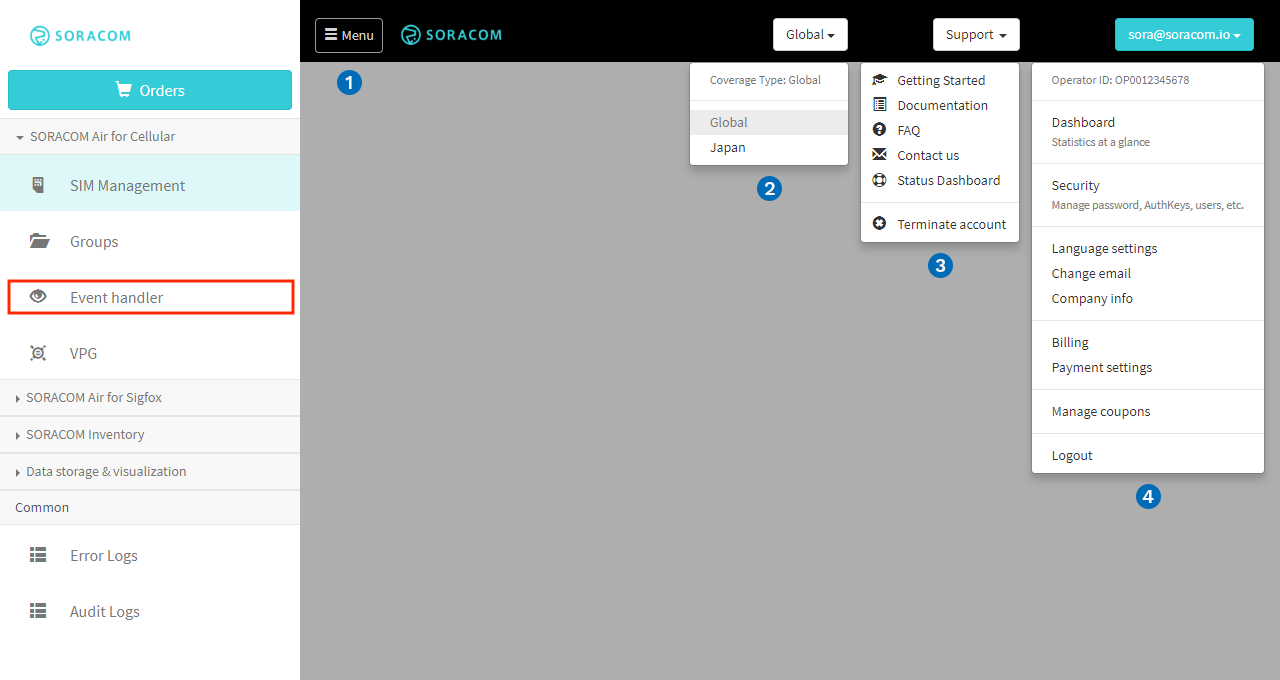The height and width of the screenshot is (680, 1280).
Task: Click the Contact us envelope icon
Action: [879, 155]
